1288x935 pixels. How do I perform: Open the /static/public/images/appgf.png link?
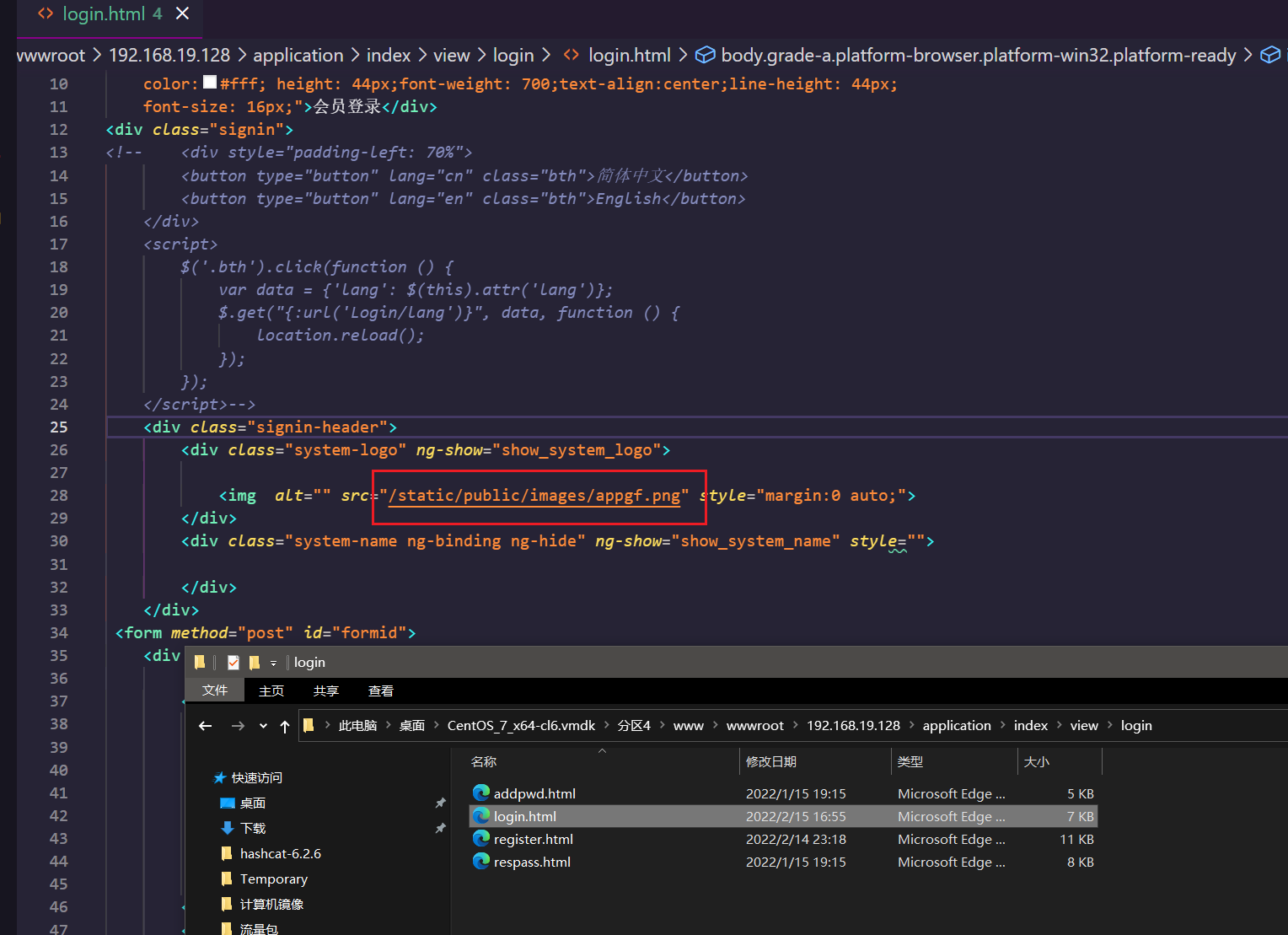[x=534, y=496]
